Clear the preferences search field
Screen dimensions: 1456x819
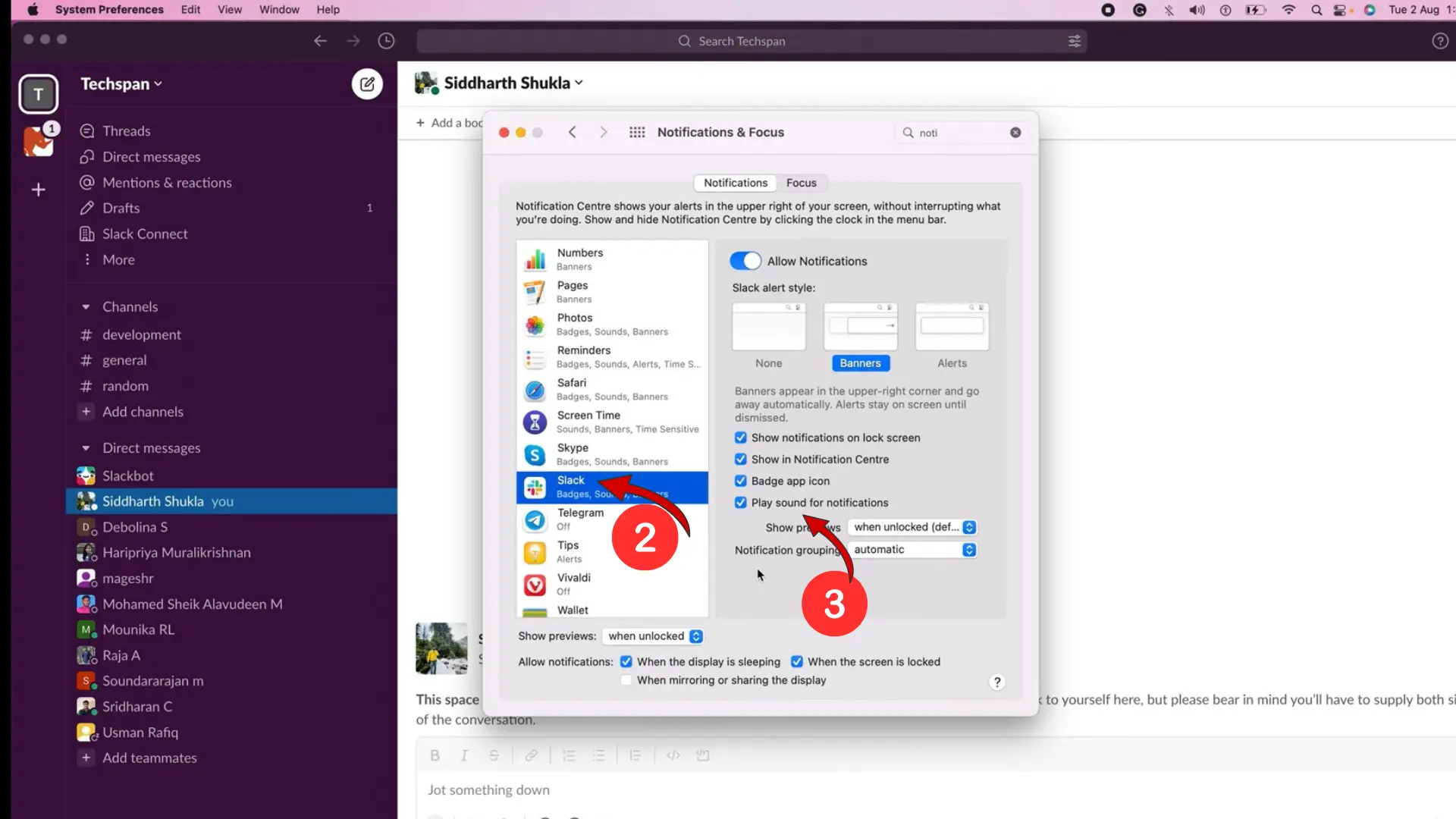point(1015,133)
